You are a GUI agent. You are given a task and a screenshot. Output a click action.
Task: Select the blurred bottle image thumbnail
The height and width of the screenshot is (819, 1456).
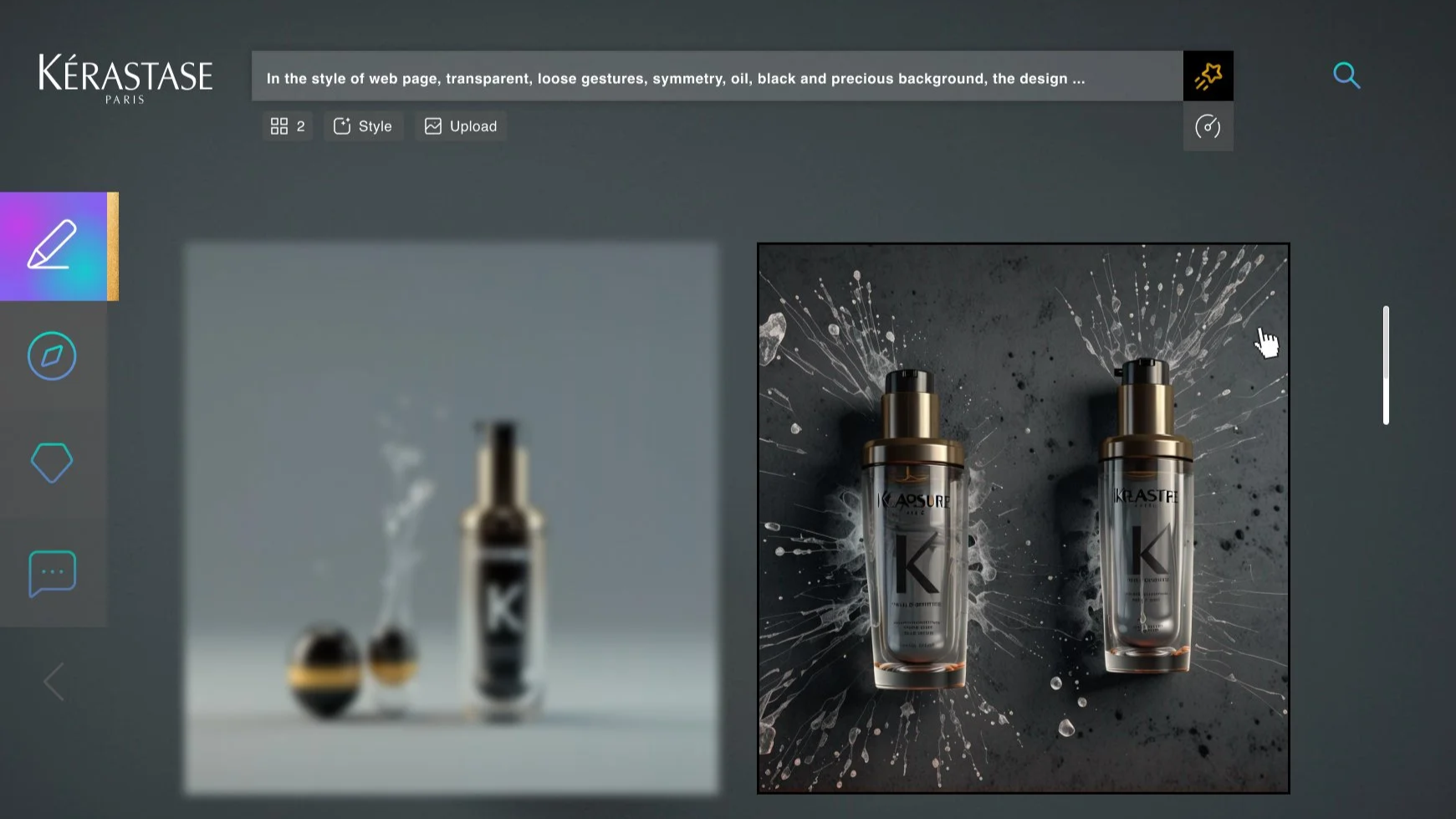(x=451, y=519)
